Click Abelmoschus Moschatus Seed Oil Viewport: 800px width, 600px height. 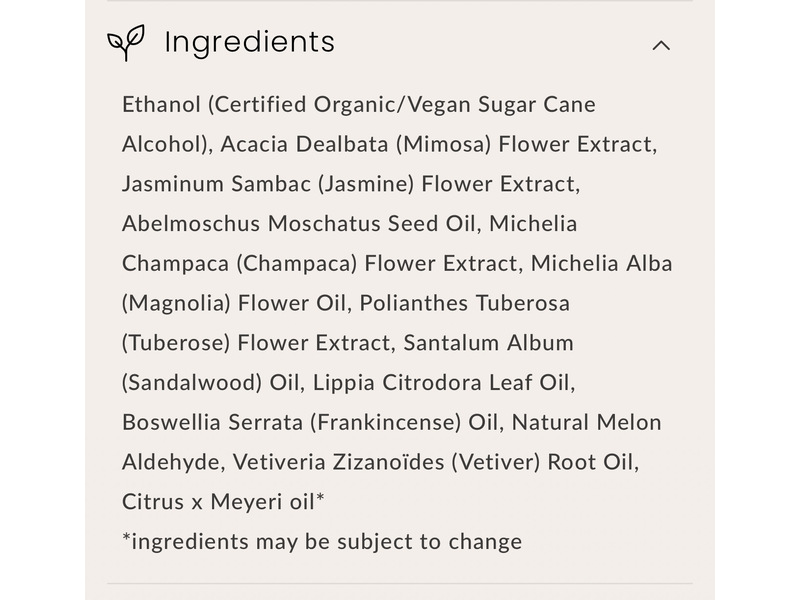coord(298,224)
